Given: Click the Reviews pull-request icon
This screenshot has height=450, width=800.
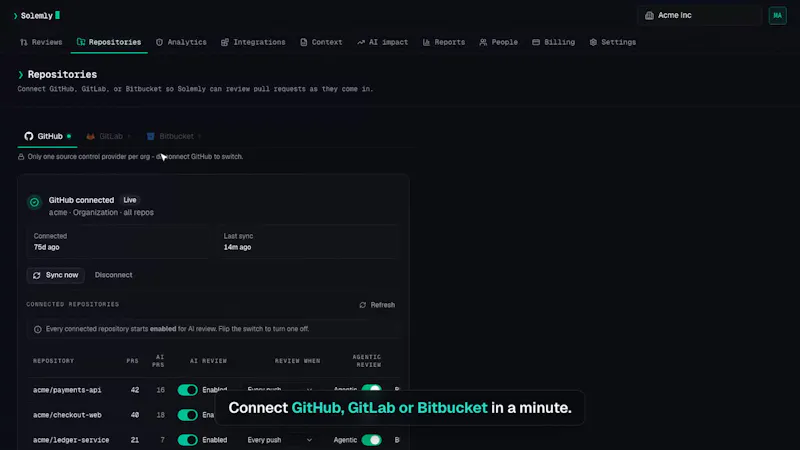Looking at the screenshot, I should coord(23,42).
